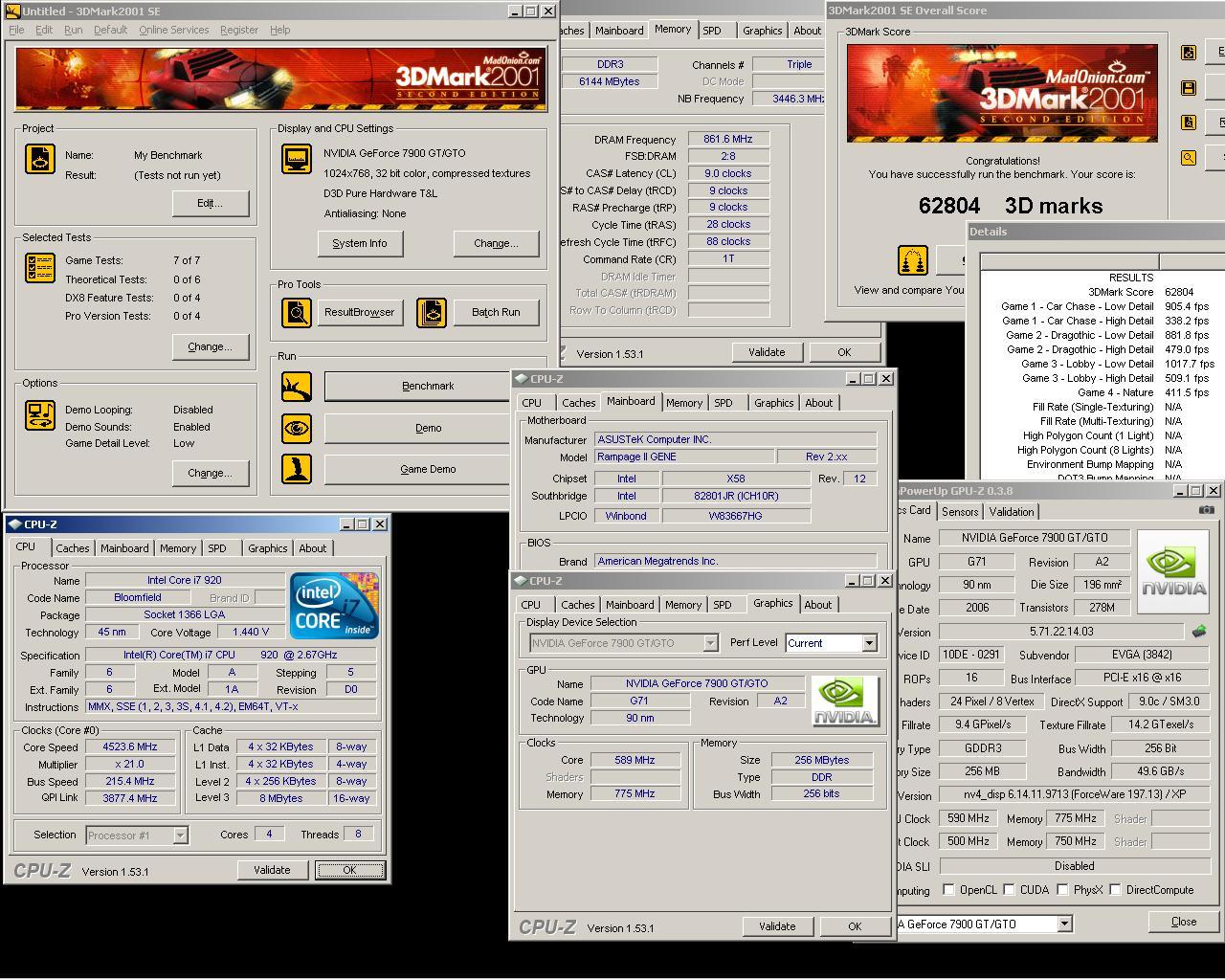Viewport: 1225px width, 980px height.
Task: Click the Selected Tests checklist icon
Action: coord(40,268)
